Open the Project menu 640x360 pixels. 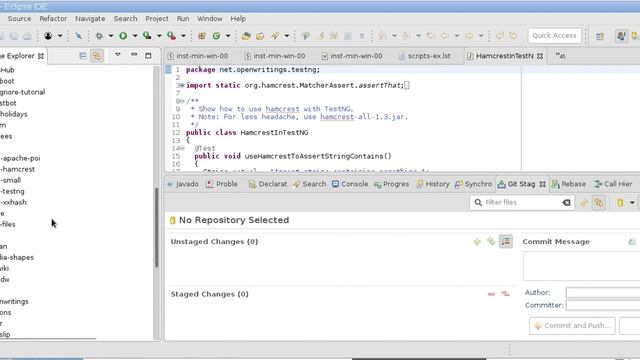coord(157,19)
